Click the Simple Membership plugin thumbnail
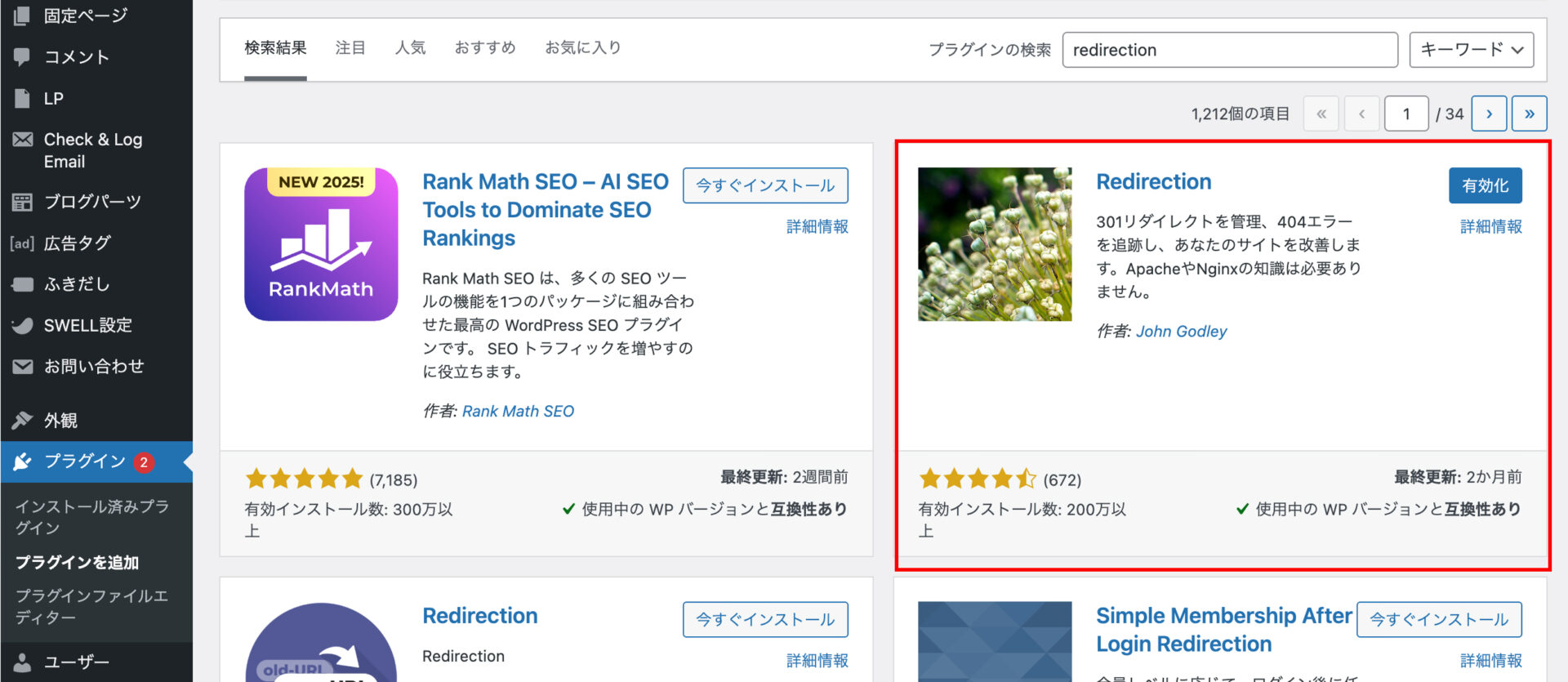This screenshot has height=682, width=1568. click(995, 642)
